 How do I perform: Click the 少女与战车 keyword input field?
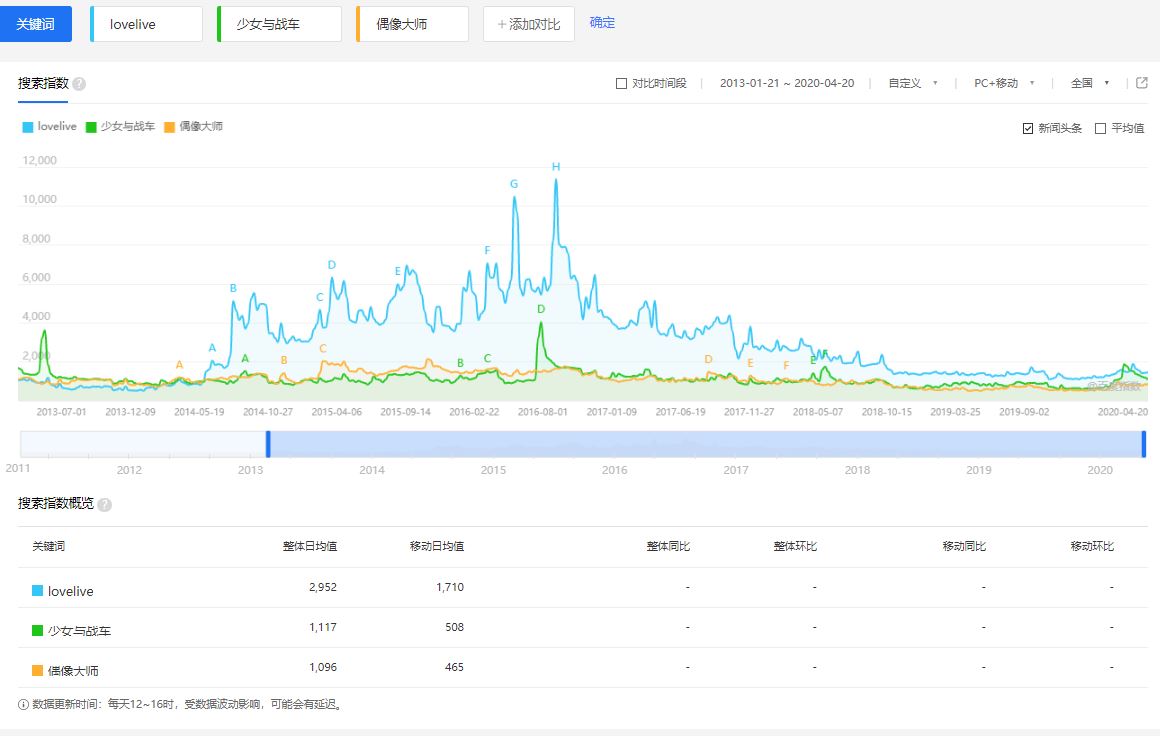tap(280, 24)
